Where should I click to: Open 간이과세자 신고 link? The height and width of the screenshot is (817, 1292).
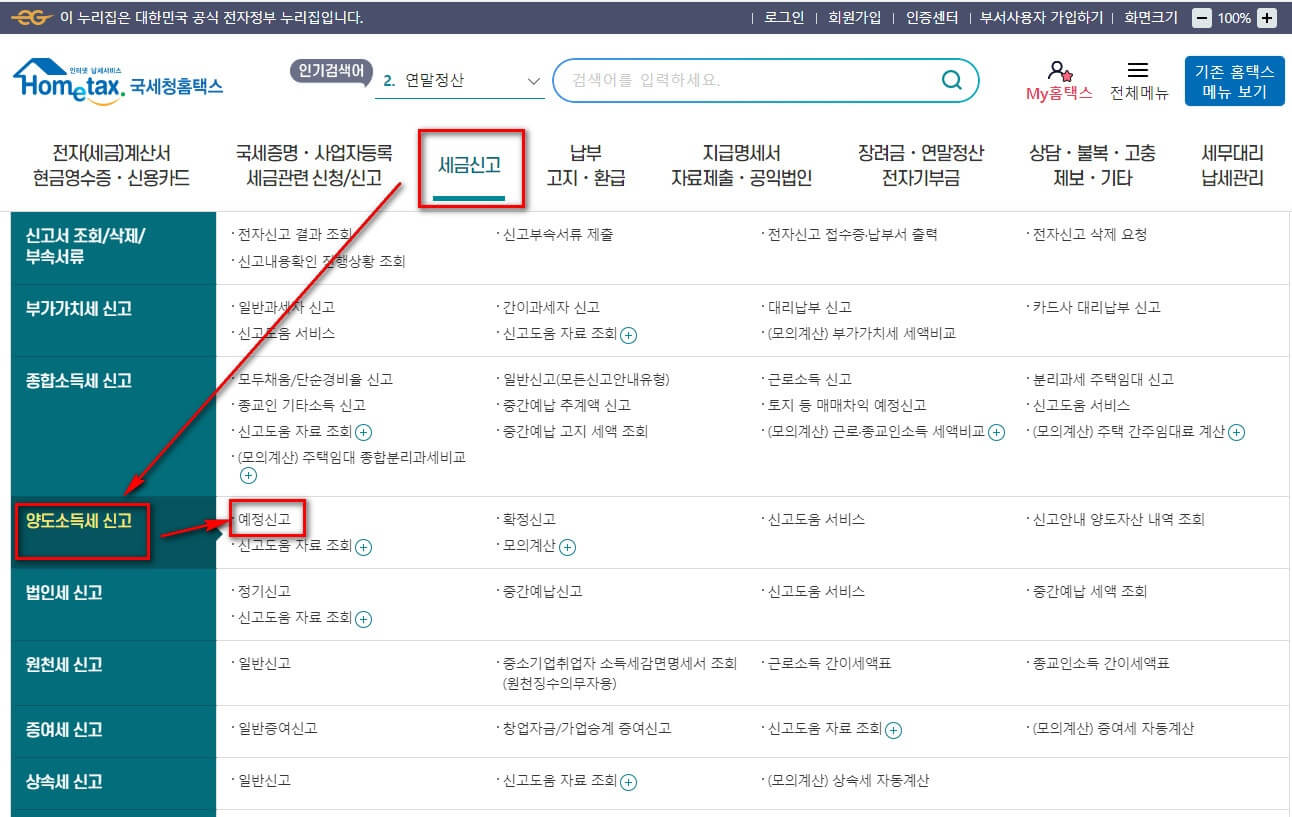click(551, 308)
